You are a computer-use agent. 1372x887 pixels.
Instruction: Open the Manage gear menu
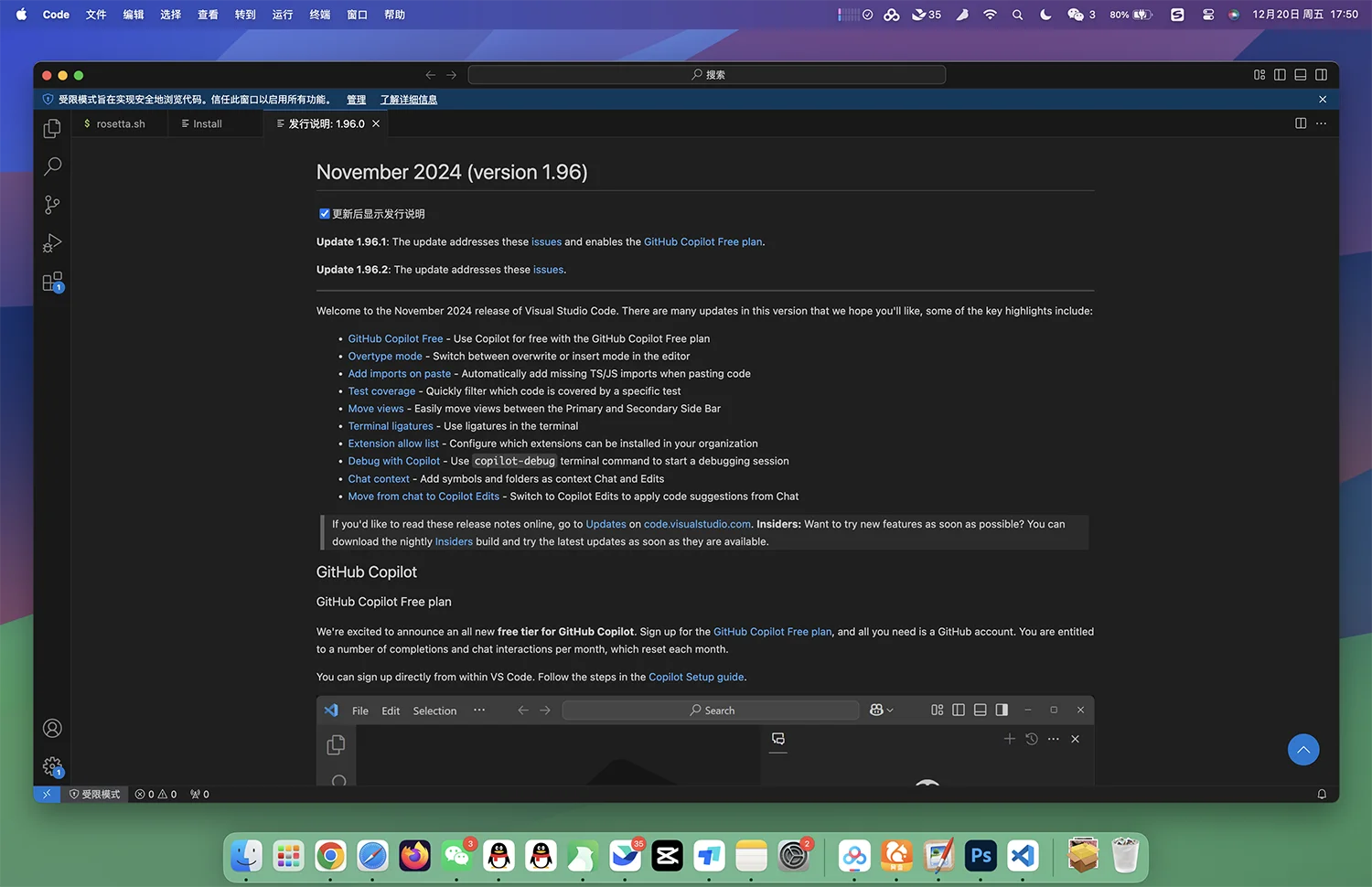(x=52, y=766)
